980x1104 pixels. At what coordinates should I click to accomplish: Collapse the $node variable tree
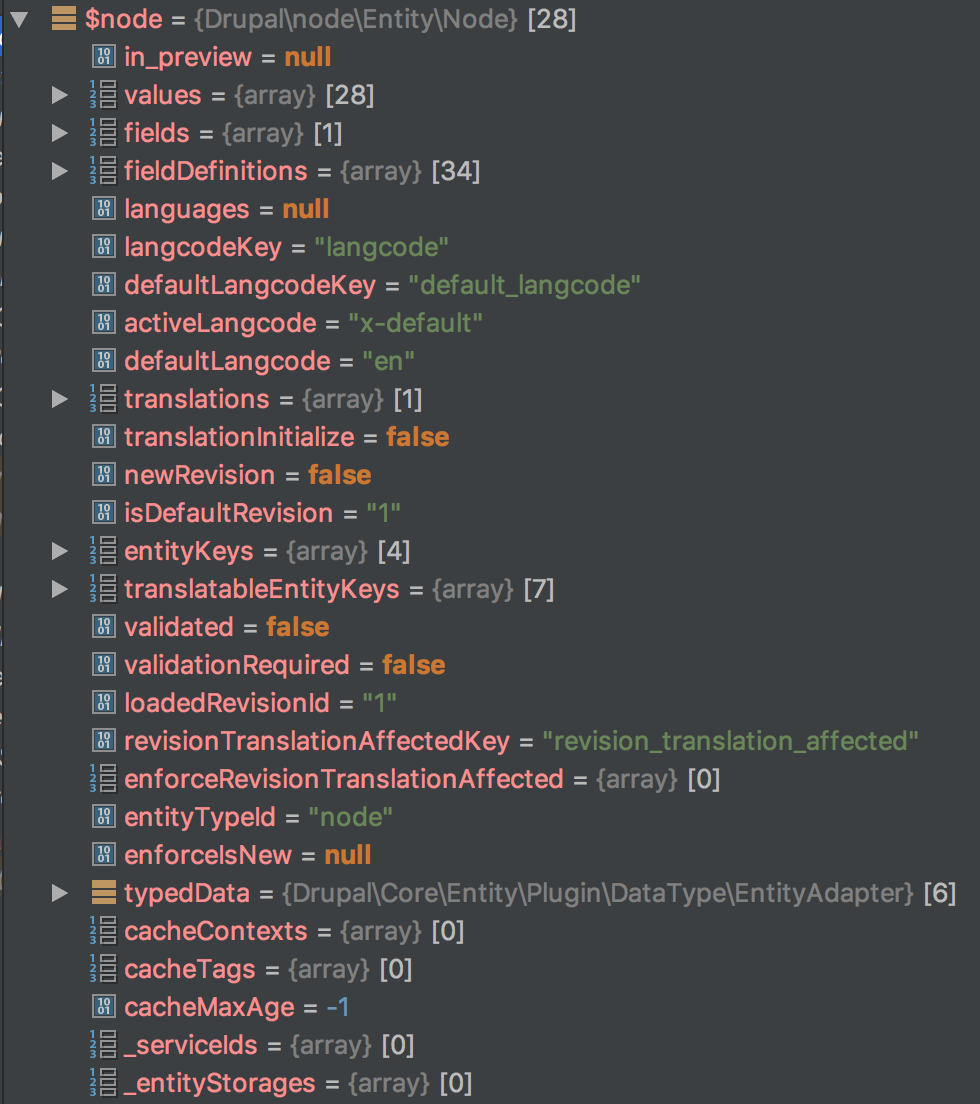tap(19, 19)
